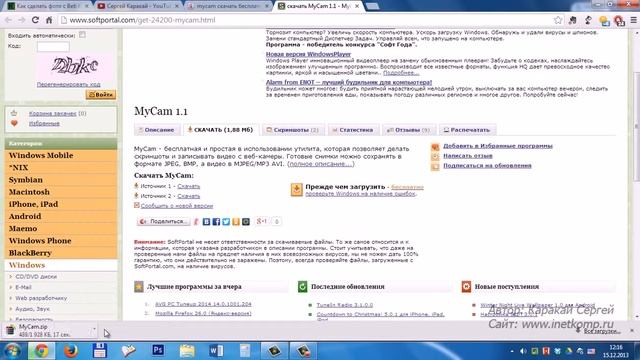Switch to the Сергій Карабай YouTube tab
Screen dimensions: 640x360
(x=138, y=6)
